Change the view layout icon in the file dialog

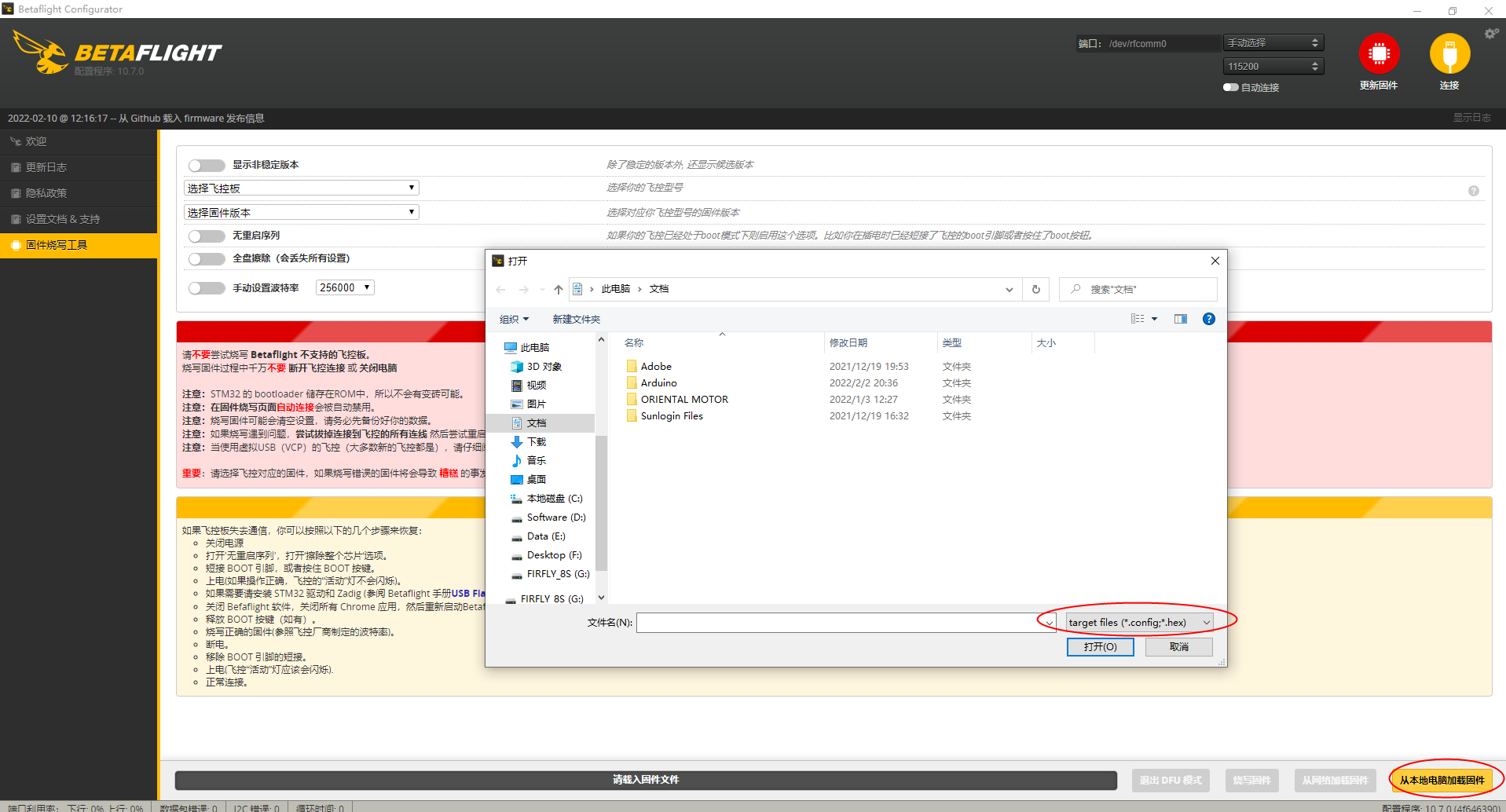[x=1138, y=319]
